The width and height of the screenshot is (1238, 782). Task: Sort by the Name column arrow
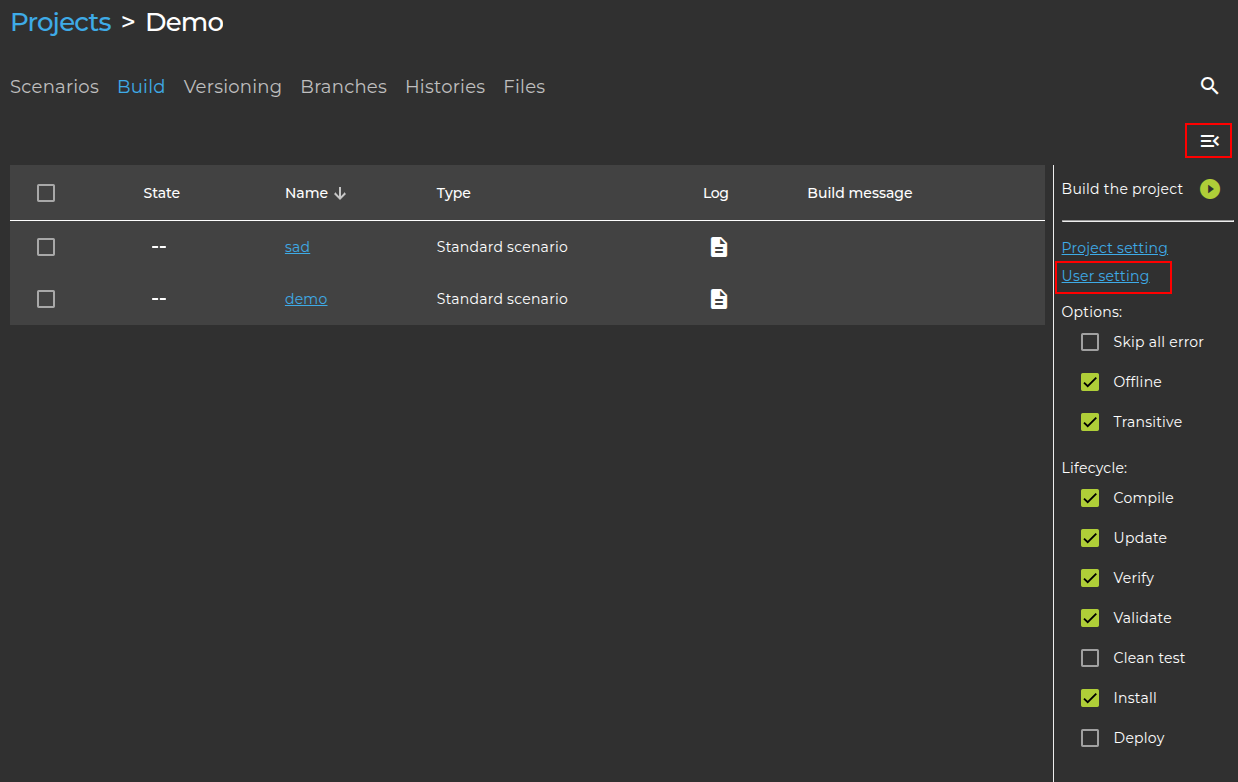click(340, 193)
